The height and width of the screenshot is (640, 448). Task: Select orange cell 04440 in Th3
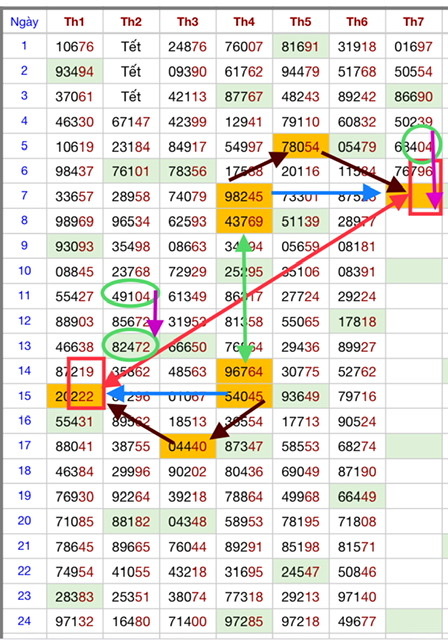[187, 446]
